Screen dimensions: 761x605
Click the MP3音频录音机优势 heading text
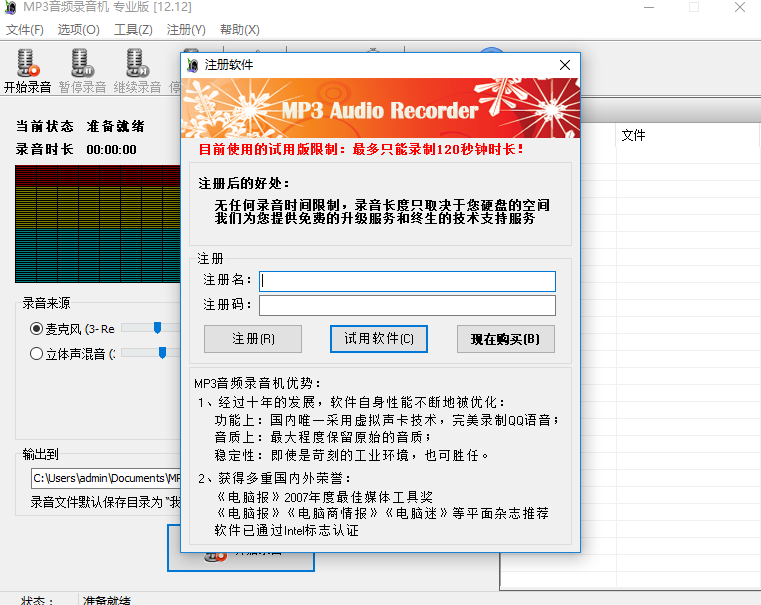point(257,383)
